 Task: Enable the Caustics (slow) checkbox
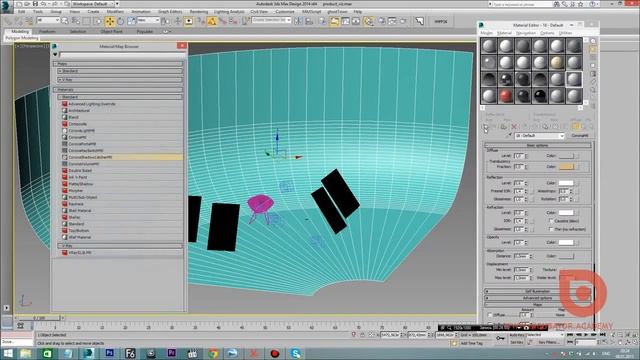(x=551, y=221)
